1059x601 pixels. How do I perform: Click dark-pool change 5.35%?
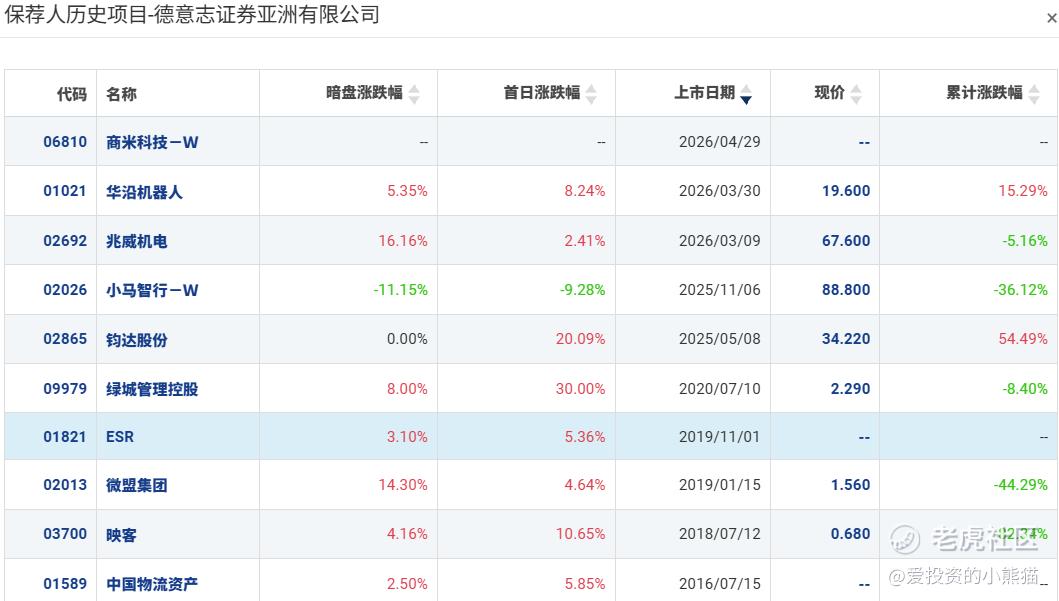coord(407,191)
